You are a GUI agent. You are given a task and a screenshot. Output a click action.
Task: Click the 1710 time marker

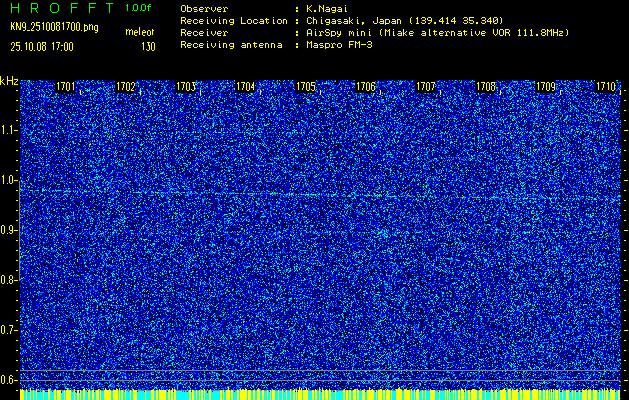coord(606,87)
